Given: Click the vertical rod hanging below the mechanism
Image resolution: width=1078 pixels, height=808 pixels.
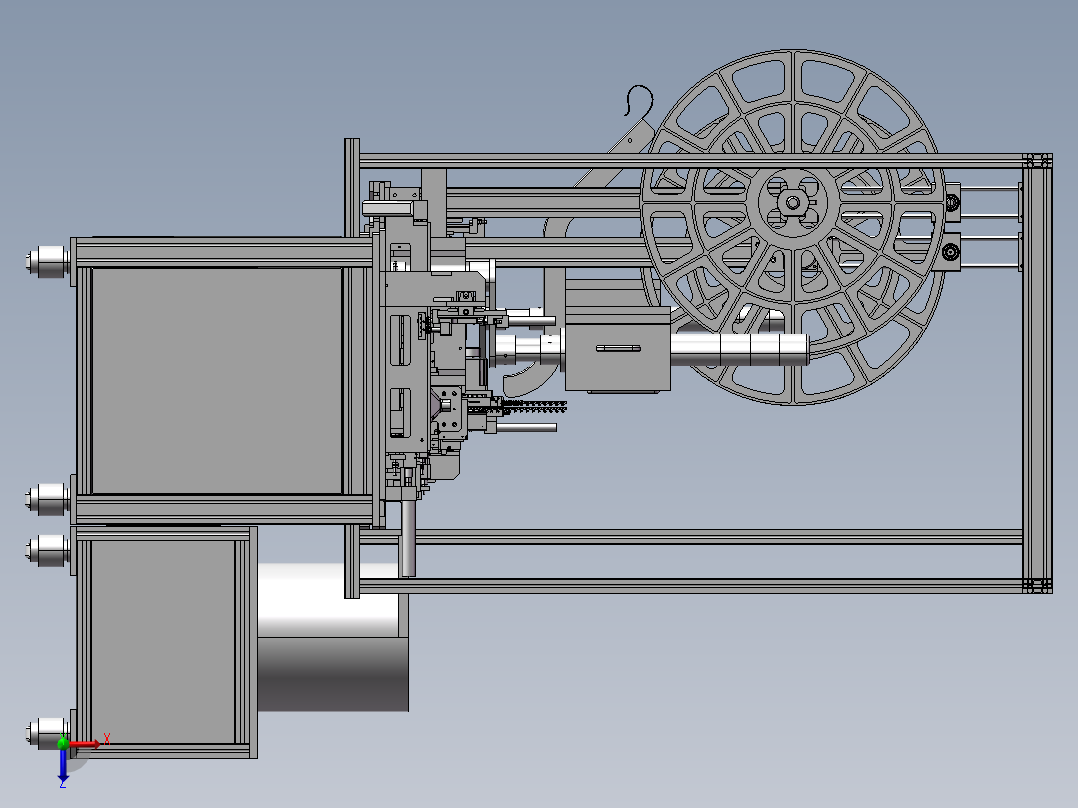Looking at the screenshot, I should point(408,538).
